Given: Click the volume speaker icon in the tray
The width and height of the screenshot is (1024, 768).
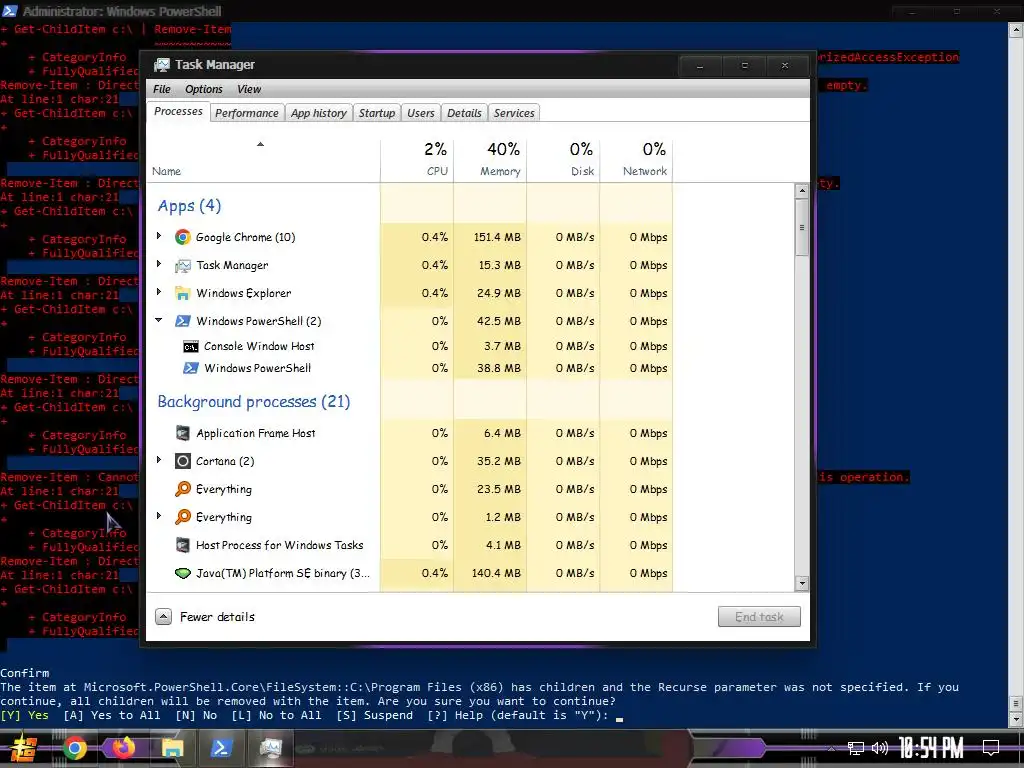Looking at the screenshot, I should (880, 748).
